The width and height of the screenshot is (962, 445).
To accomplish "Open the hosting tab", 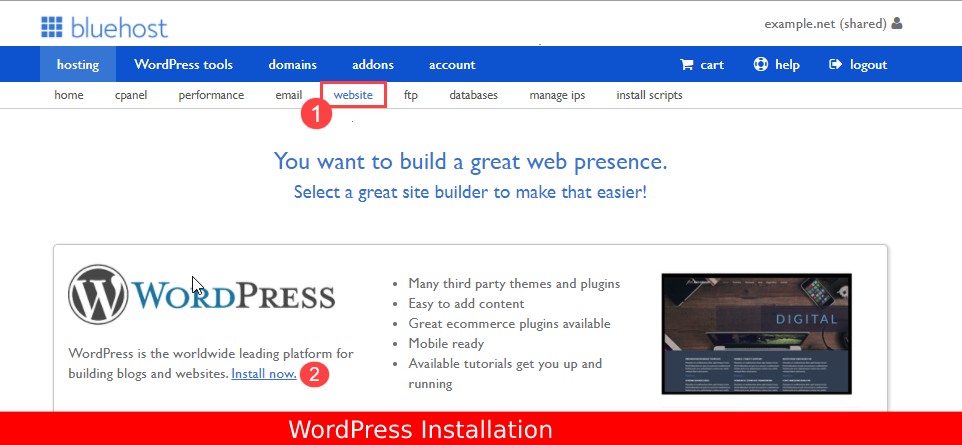I will pos(78,64).
